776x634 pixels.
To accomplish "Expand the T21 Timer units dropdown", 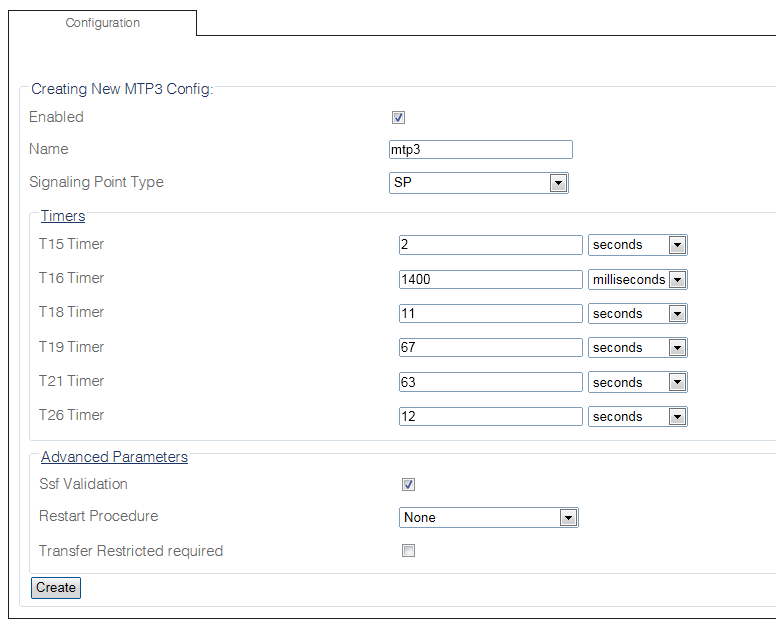I will pos(637,383).
